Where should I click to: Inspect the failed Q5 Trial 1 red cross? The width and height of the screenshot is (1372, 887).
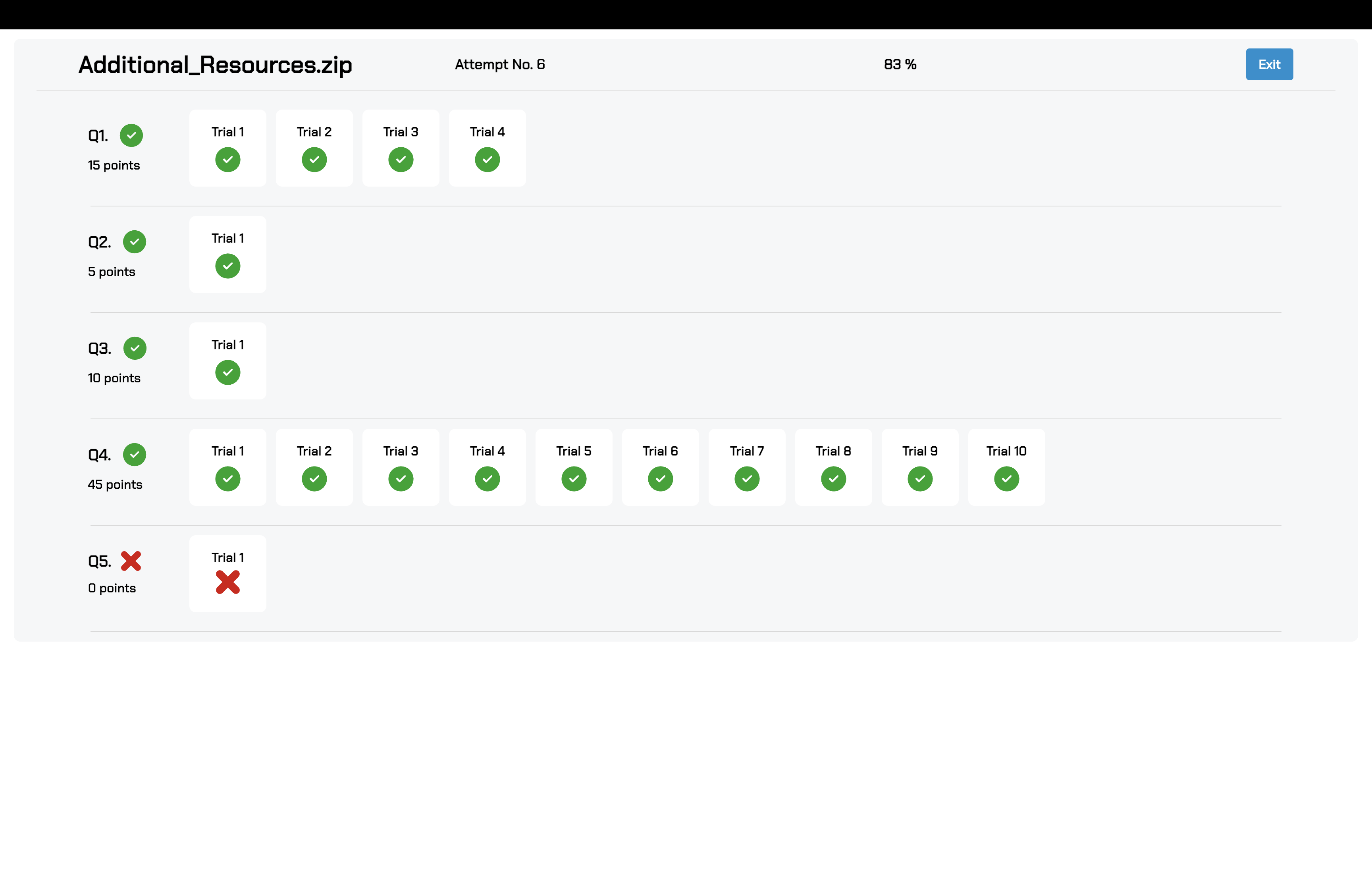tap(227, 582)
